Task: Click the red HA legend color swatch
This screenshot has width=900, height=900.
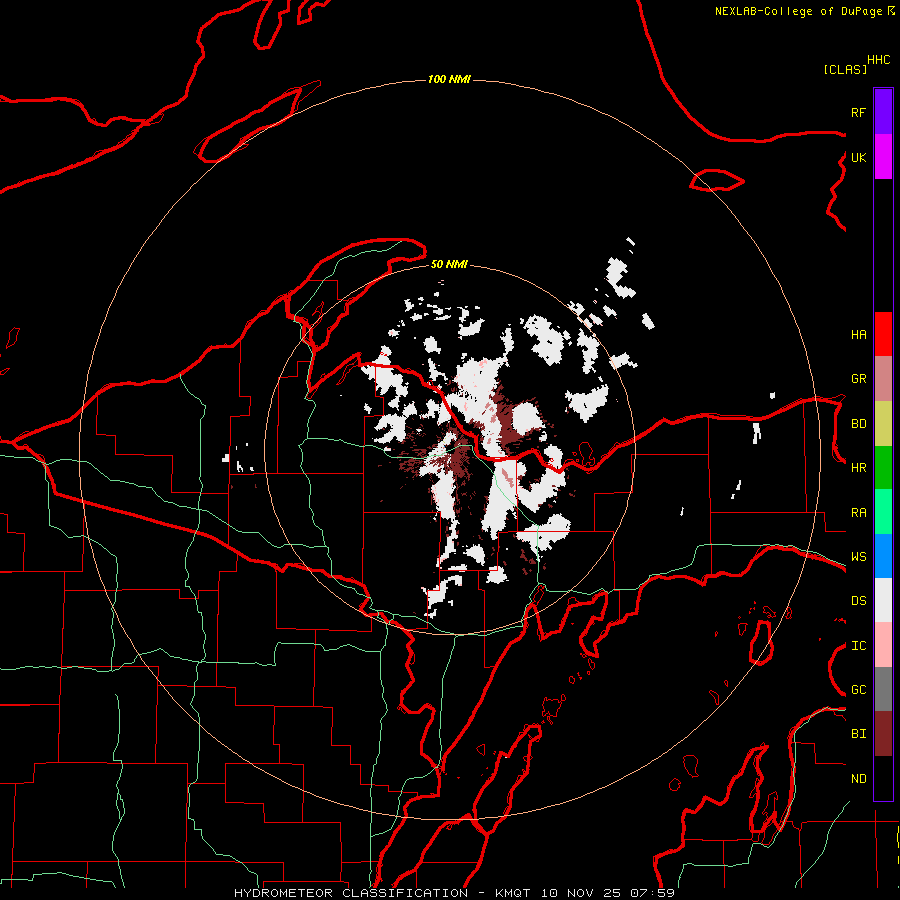Action: coord(883,334)
